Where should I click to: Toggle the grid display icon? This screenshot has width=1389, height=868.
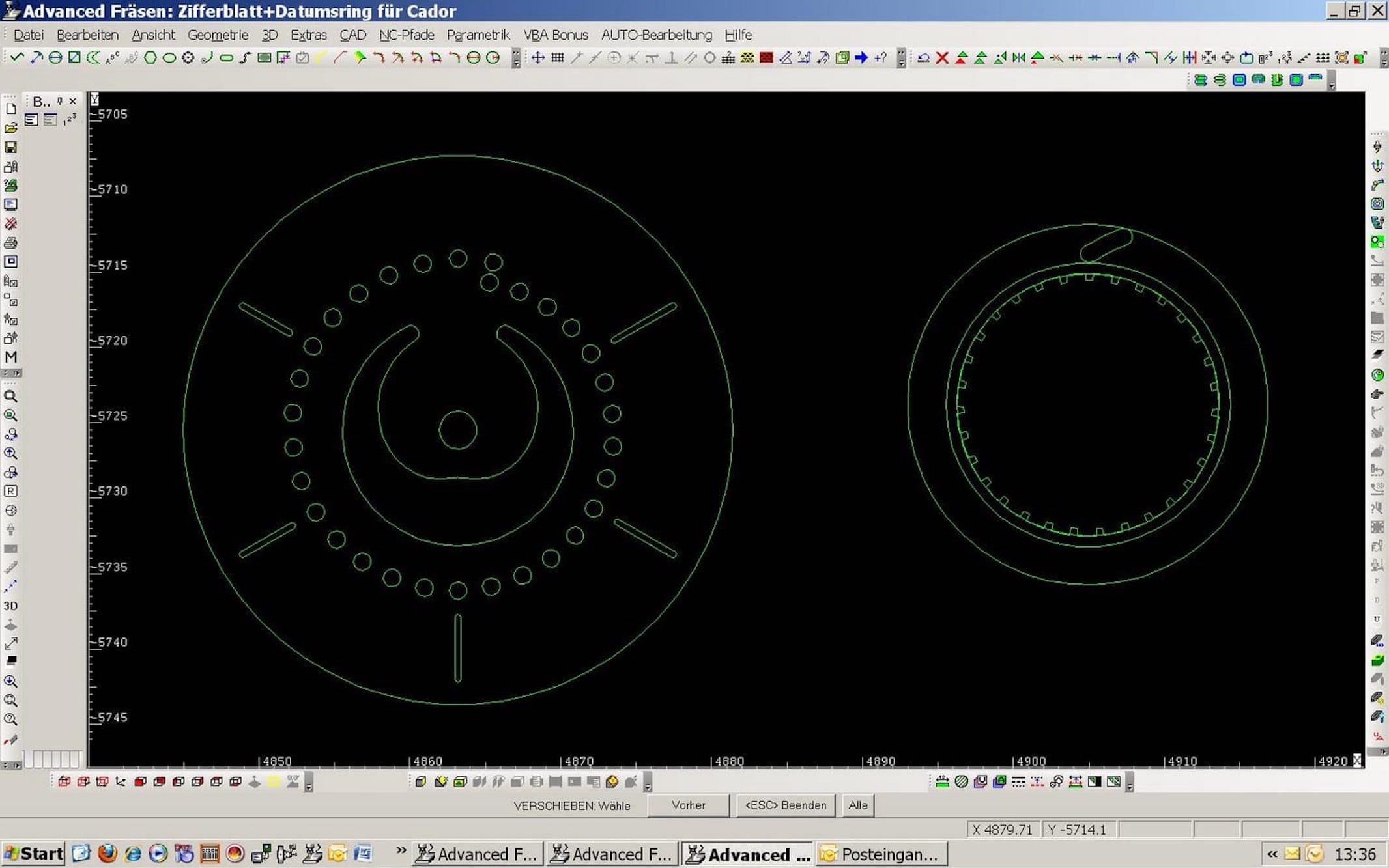point(557,57)
